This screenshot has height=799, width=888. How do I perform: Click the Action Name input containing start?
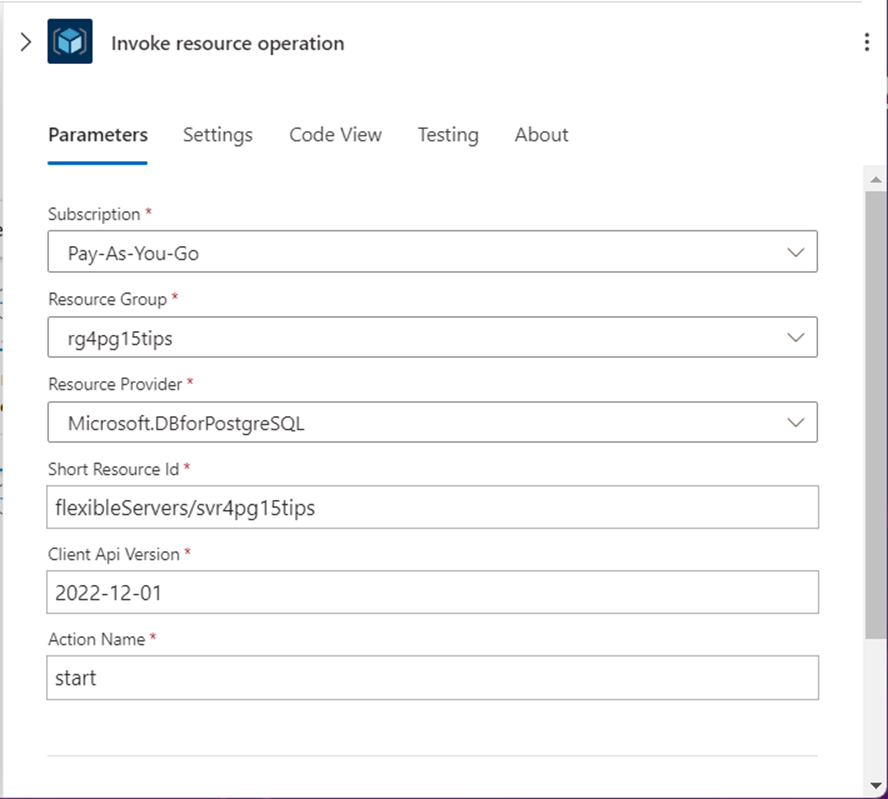click(x=432, y=678)
